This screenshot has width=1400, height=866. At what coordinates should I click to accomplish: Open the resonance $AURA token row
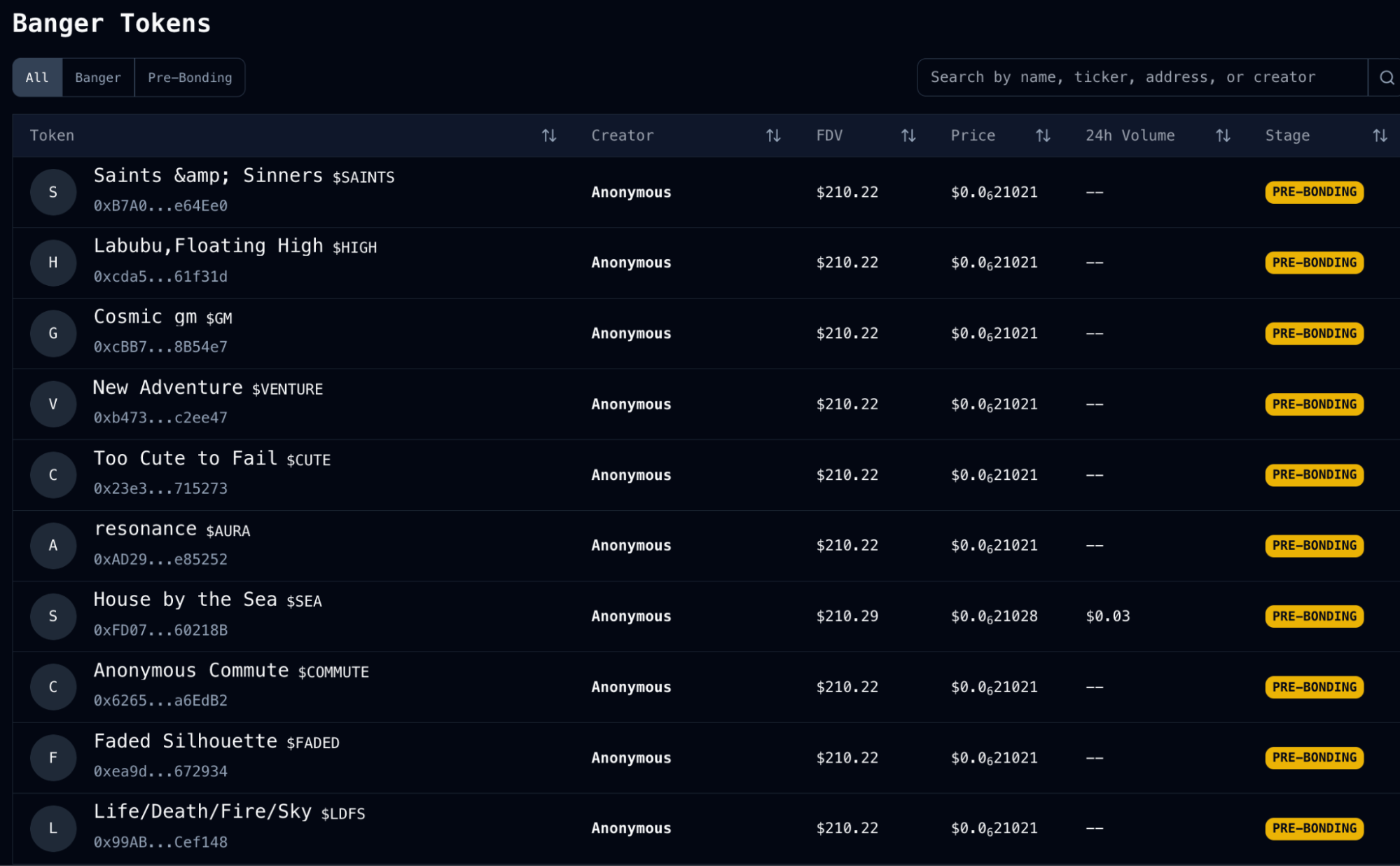tap(706, 545)
